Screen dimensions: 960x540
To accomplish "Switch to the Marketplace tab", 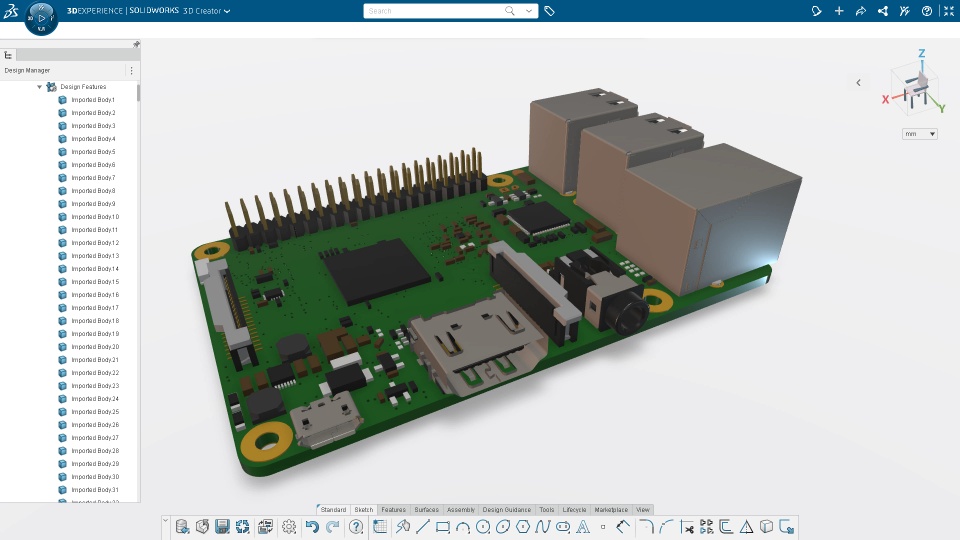I will click(x=611, y=509).
